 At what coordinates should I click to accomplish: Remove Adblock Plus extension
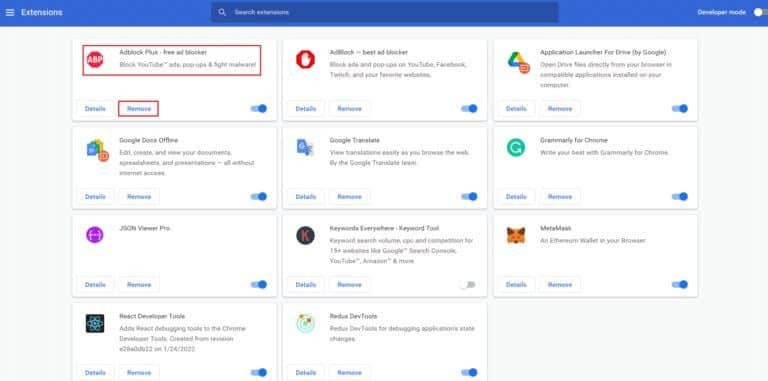click(139, 109)
